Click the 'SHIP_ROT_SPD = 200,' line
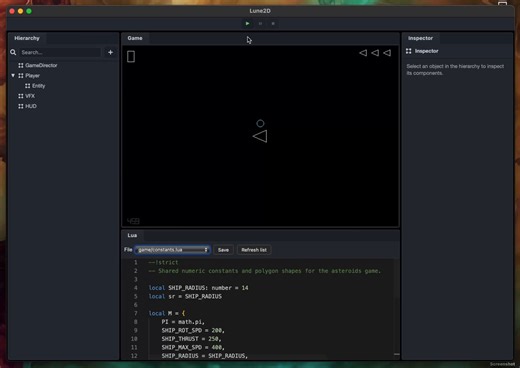Viewport: 520px width, 368px height. coord(193,331)
